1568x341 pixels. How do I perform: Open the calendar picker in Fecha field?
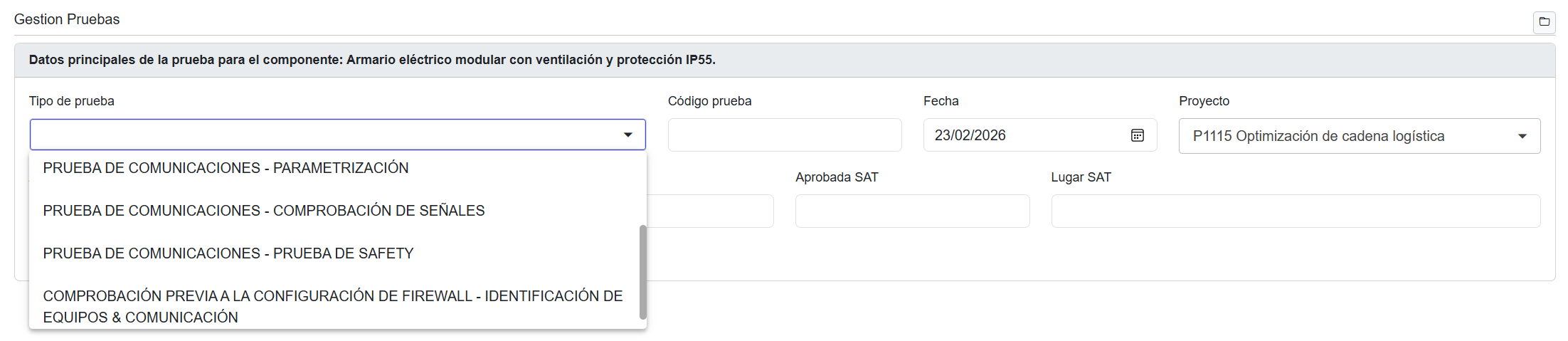tap(1137, 135)
